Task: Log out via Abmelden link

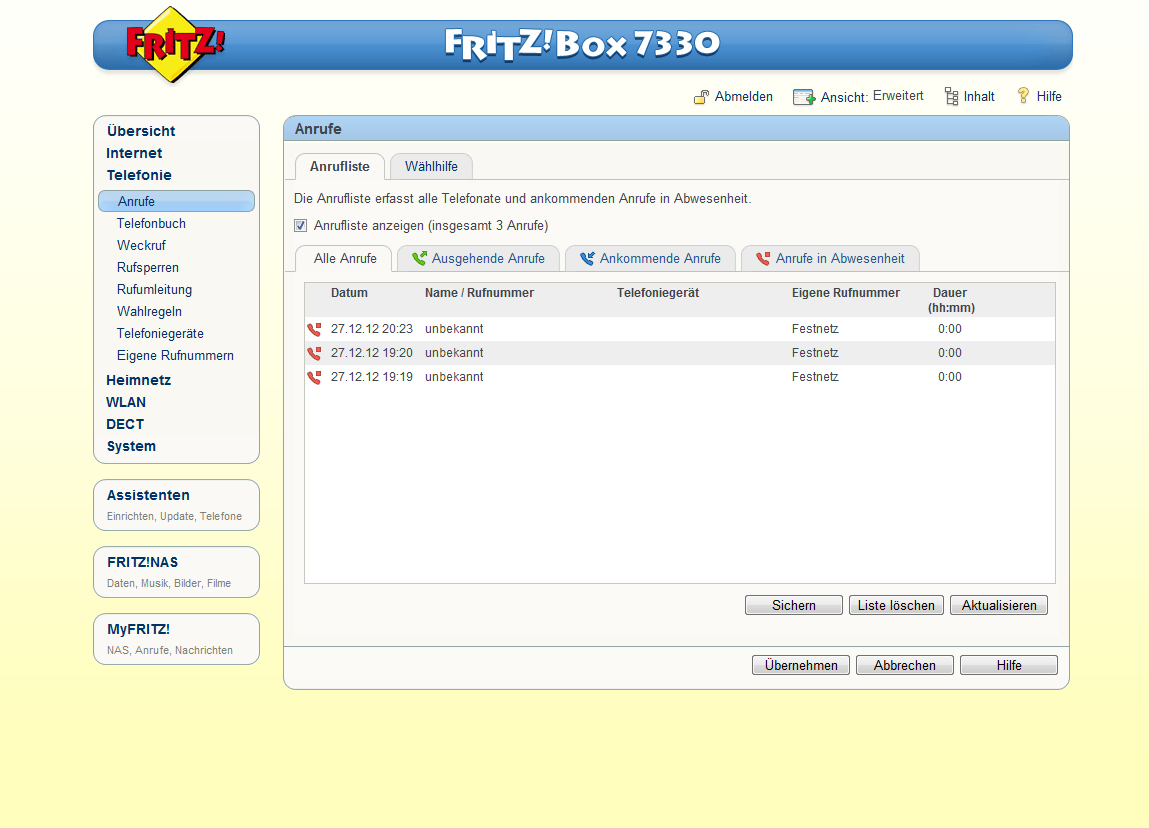Action: (x=744, y=97)
